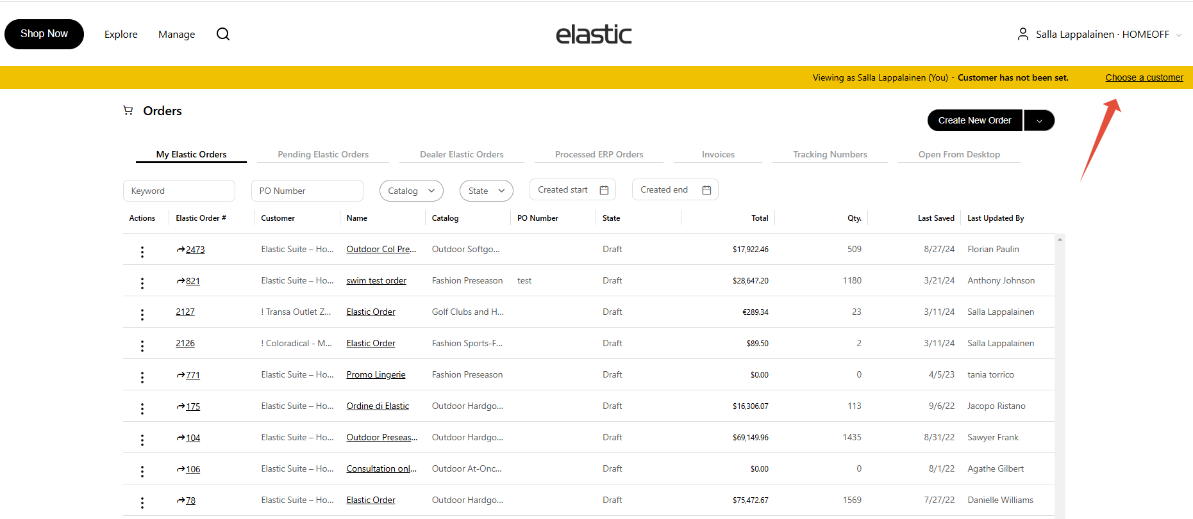Viewport: 1193px width, 519px height.
Task: Click the Total column header
Action: click(759, 218)
